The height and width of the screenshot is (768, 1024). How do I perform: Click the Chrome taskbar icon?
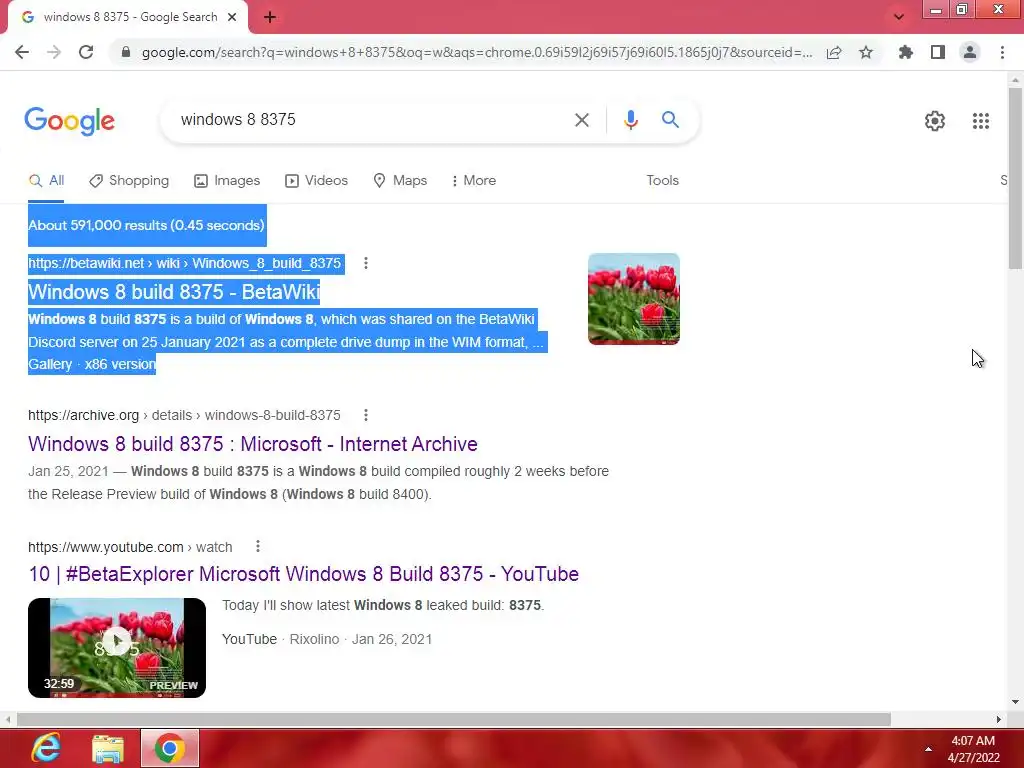(170, 748)
